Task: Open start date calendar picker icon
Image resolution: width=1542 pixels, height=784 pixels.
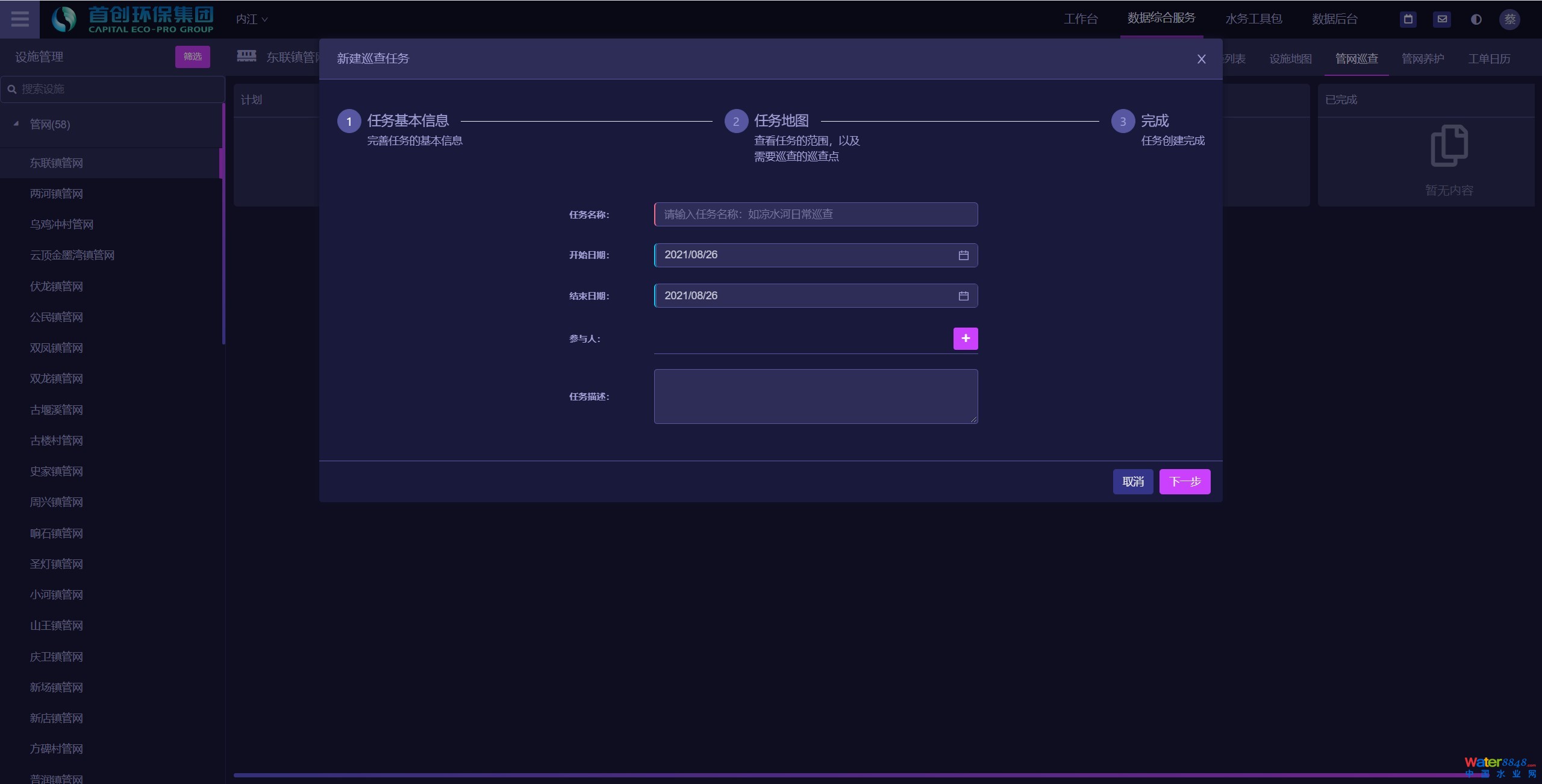Action: pyautogui.click(x=963, y=255)
